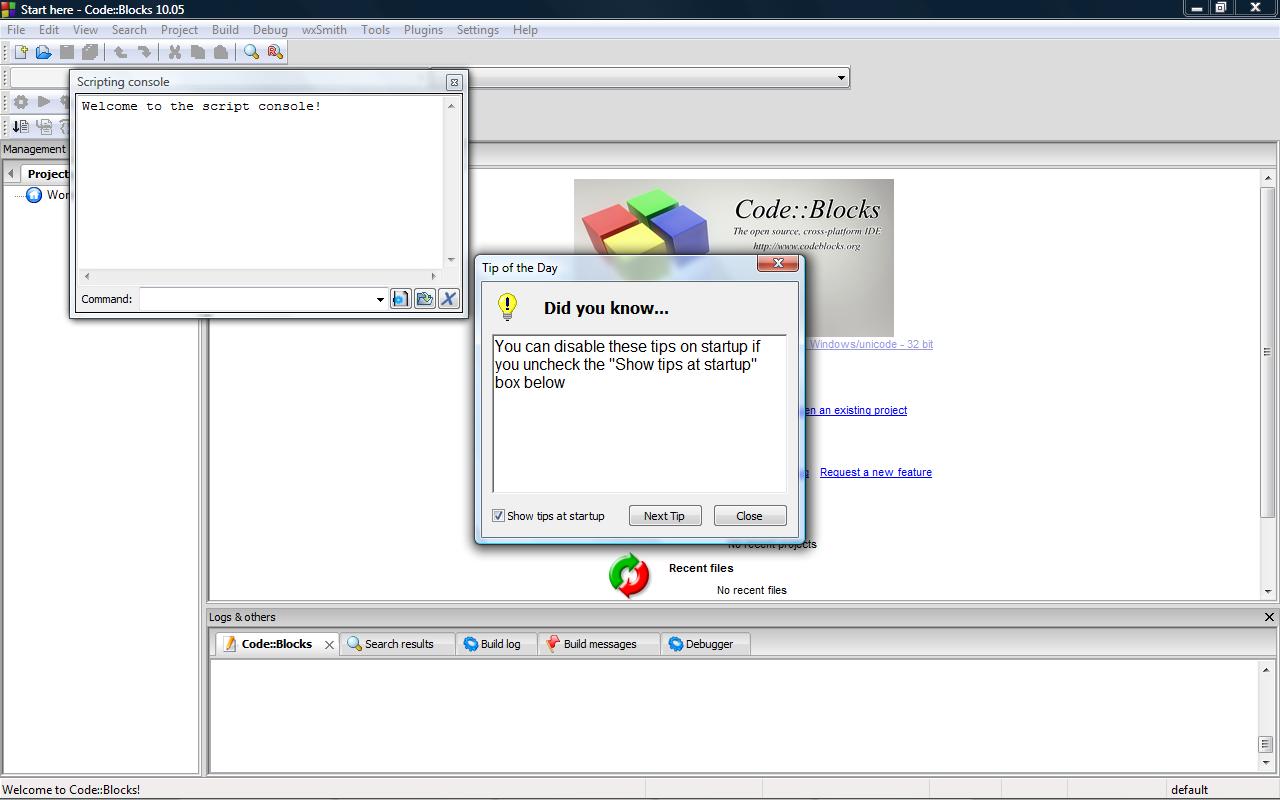Load a script file in Scripting console

point(425,299)
